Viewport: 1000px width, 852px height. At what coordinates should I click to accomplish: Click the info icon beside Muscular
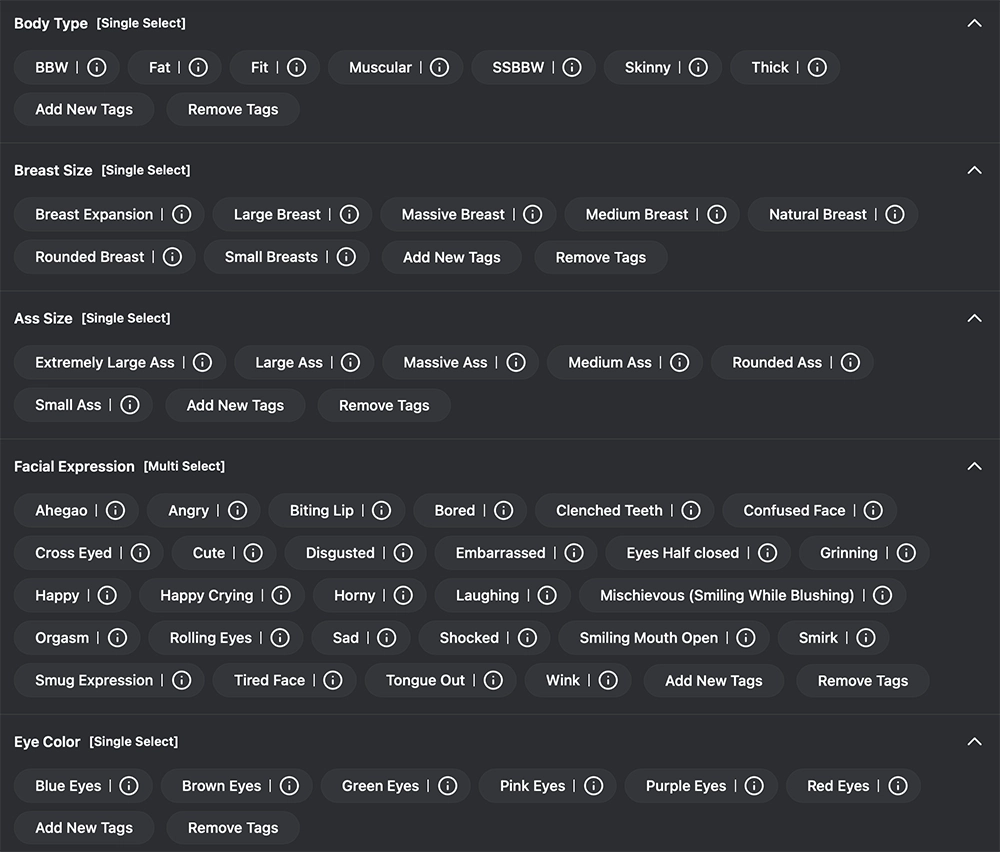(439, 67)
